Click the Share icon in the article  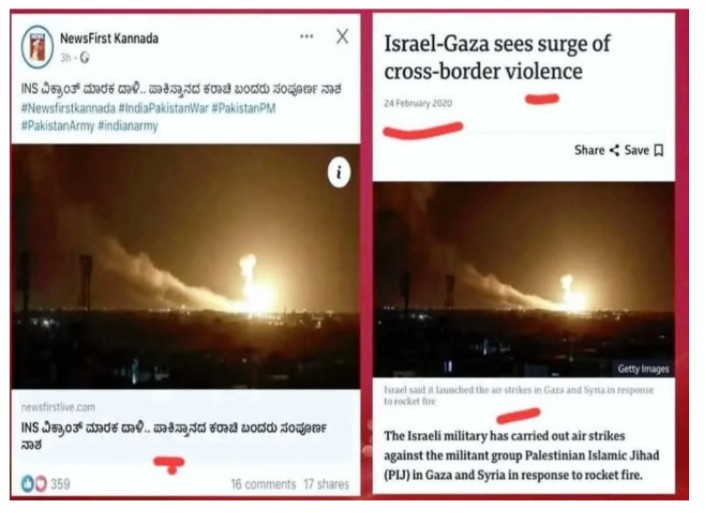click(x=614, y=150)
